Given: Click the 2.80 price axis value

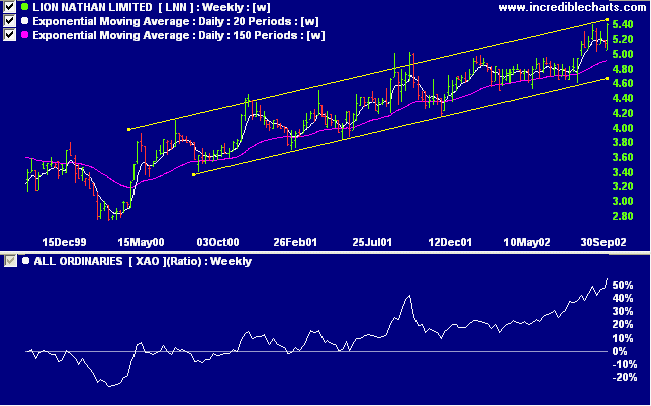Looking at the screenshot, I should pyautogui.click(x=623, y=216).
